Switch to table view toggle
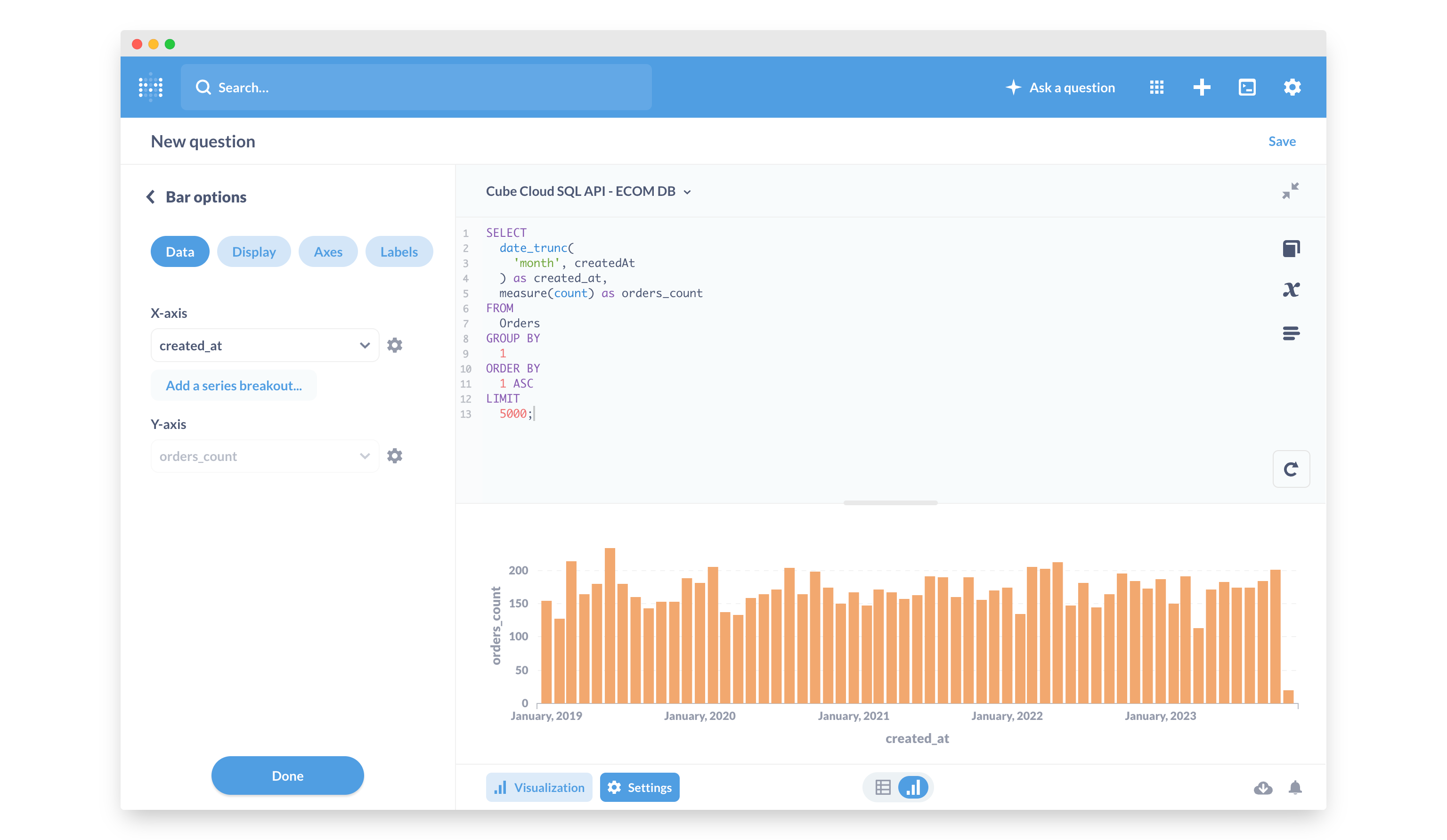This screenshot has width=1447, height=840. point(883,787)
